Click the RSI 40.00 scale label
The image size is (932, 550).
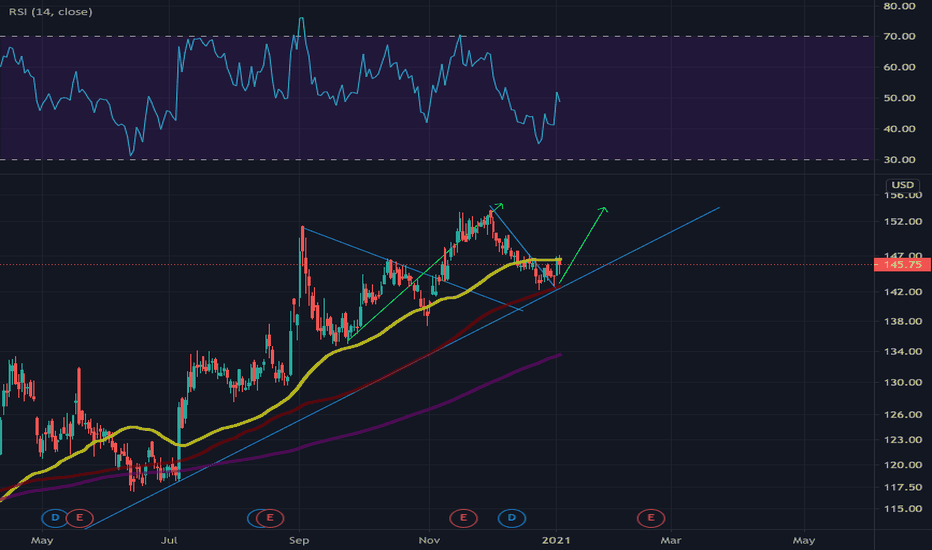coord(899,130)
